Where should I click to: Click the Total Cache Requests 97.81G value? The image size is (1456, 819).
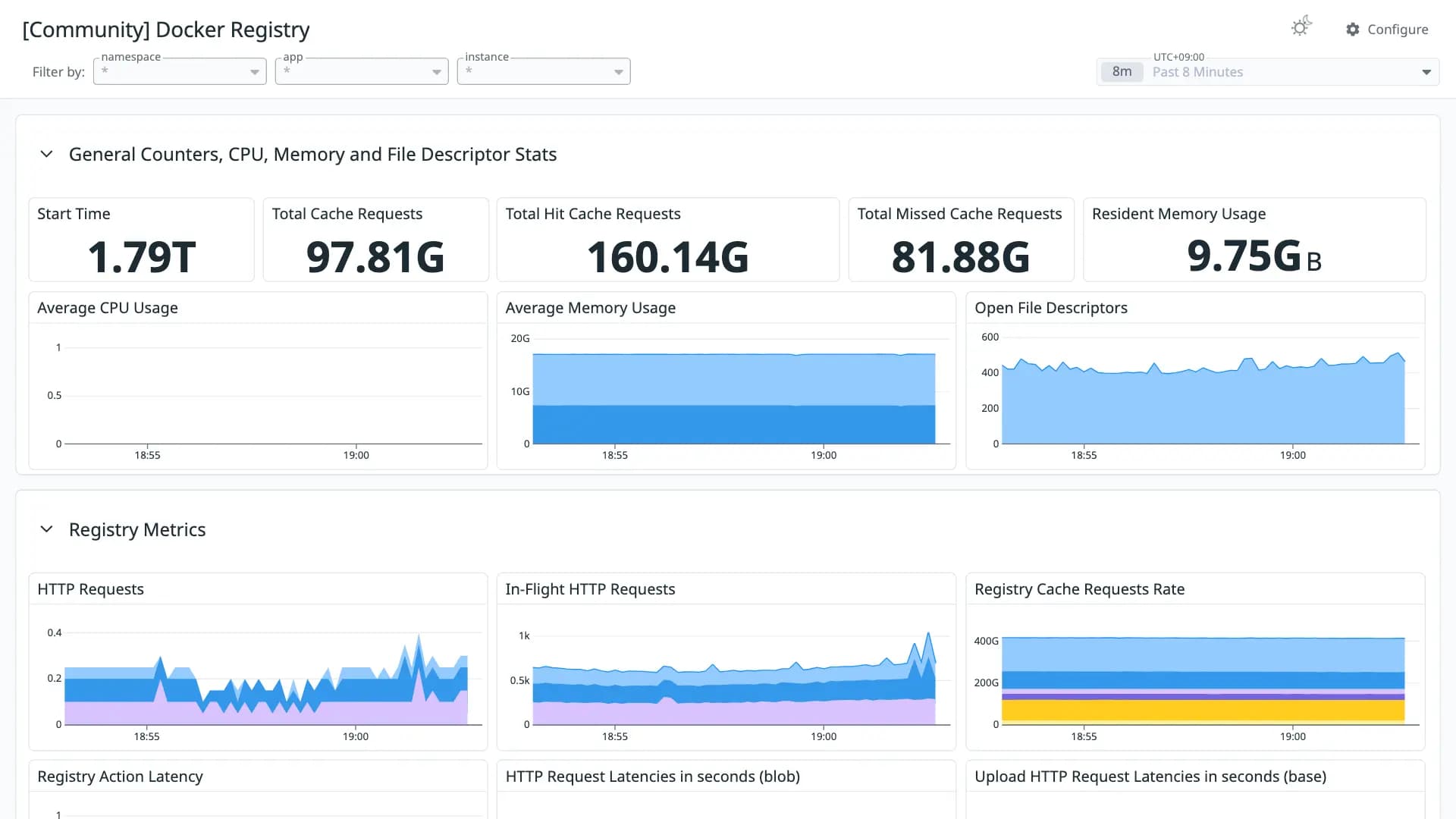(375, 257)
